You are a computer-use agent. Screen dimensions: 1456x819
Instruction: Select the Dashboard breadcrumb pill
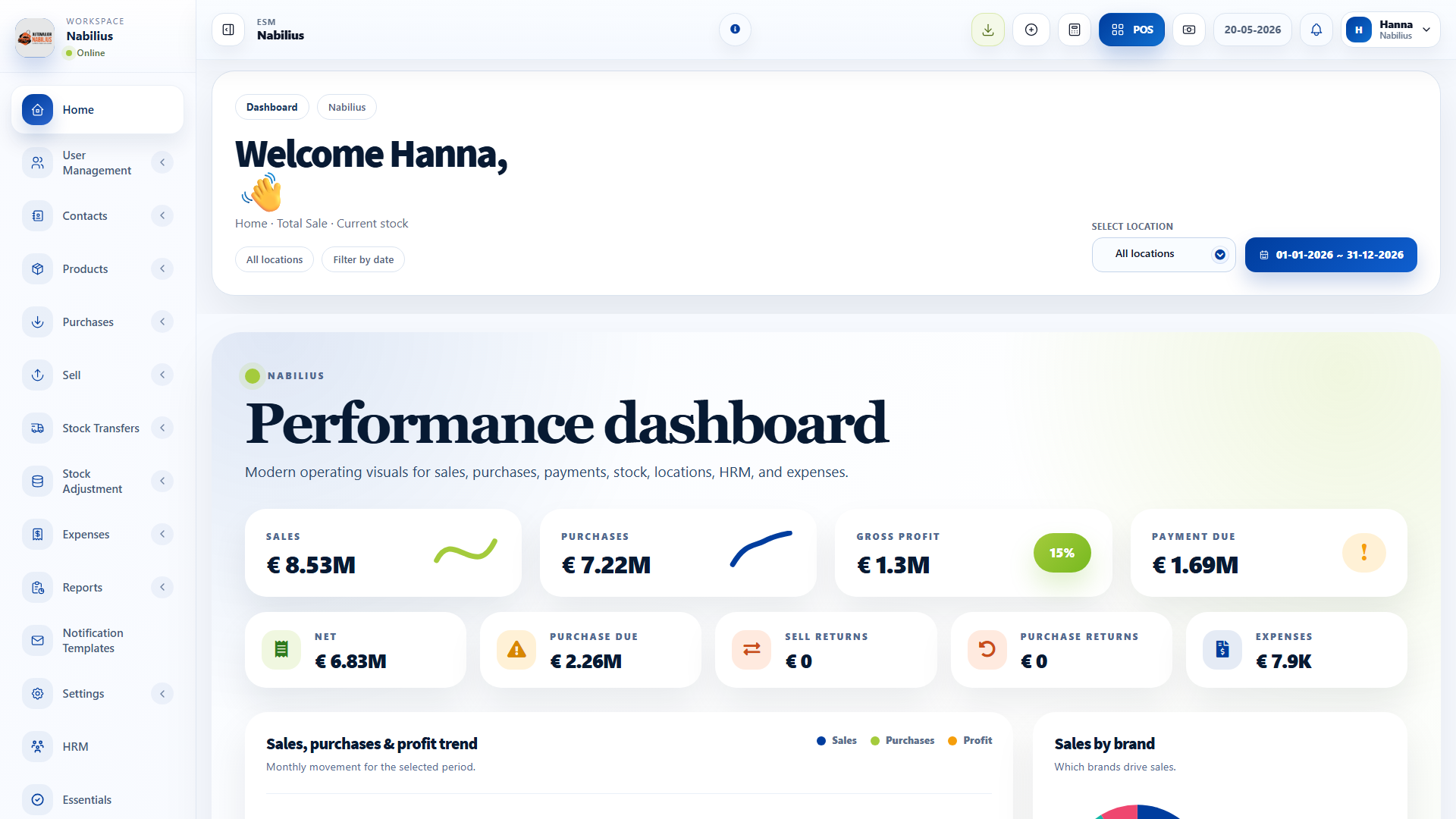[x=271, y=108]
